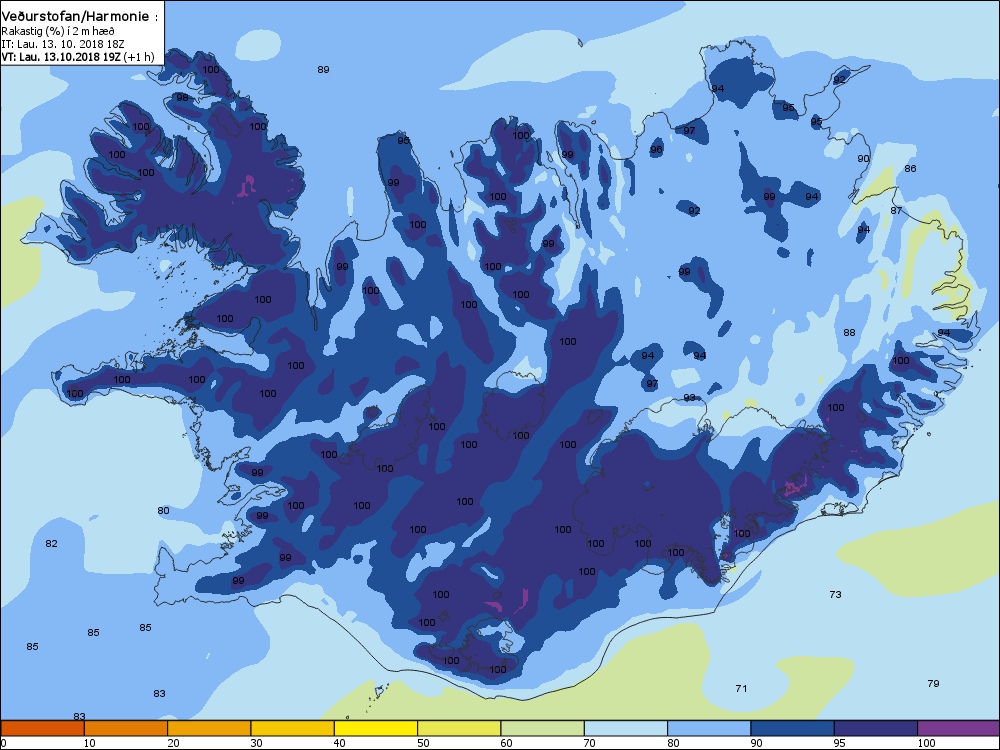
Task: Click the 96 value in northern Iceland
Action: 656,150
